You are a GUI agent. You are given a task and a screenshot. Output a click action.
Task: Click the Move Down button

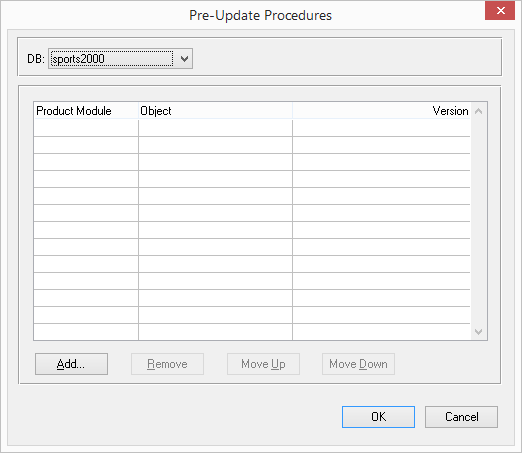pyautogui.click(x=358, y=364)
